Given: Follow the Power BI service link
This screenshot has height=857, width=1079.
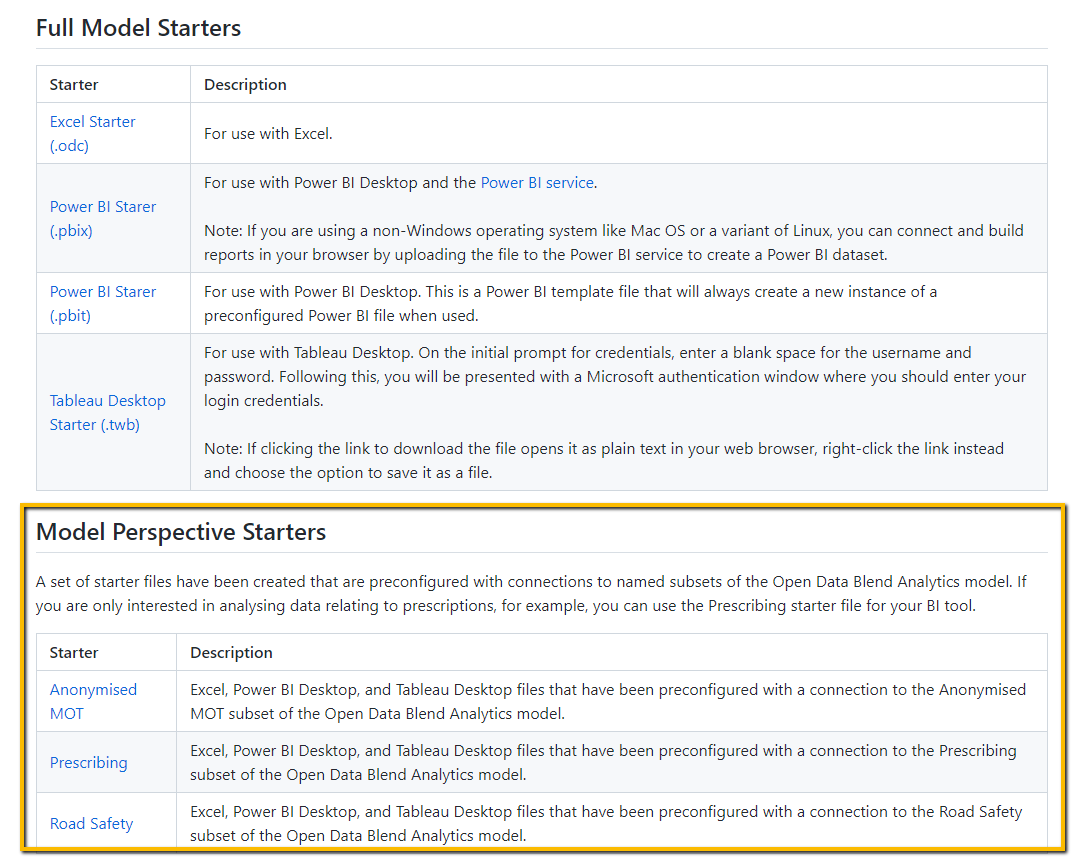Looking at the screenshot, I should pyautogui.click(x=537, y=182).
